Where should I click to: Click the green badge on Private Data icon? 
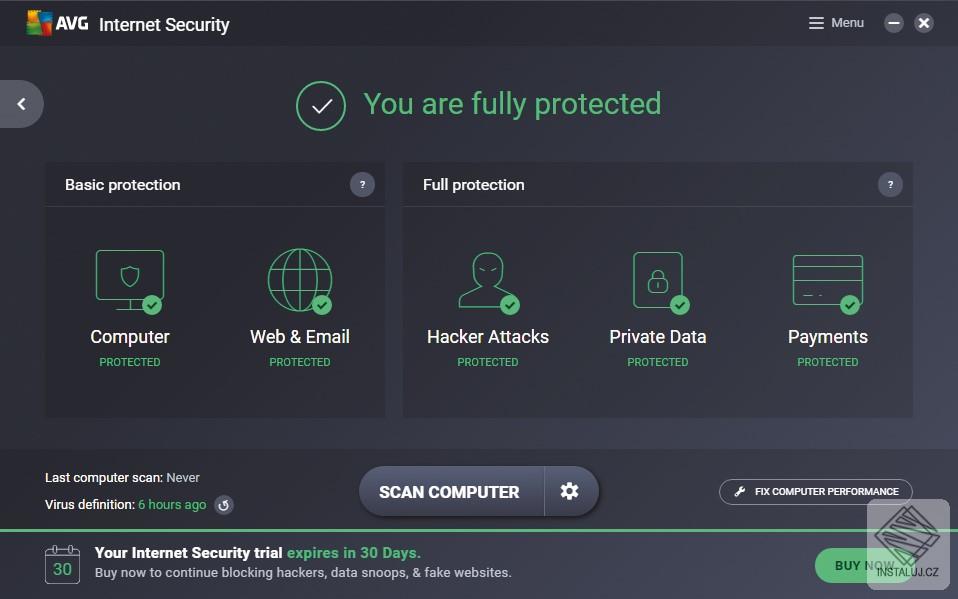click(x=680, y=303)
